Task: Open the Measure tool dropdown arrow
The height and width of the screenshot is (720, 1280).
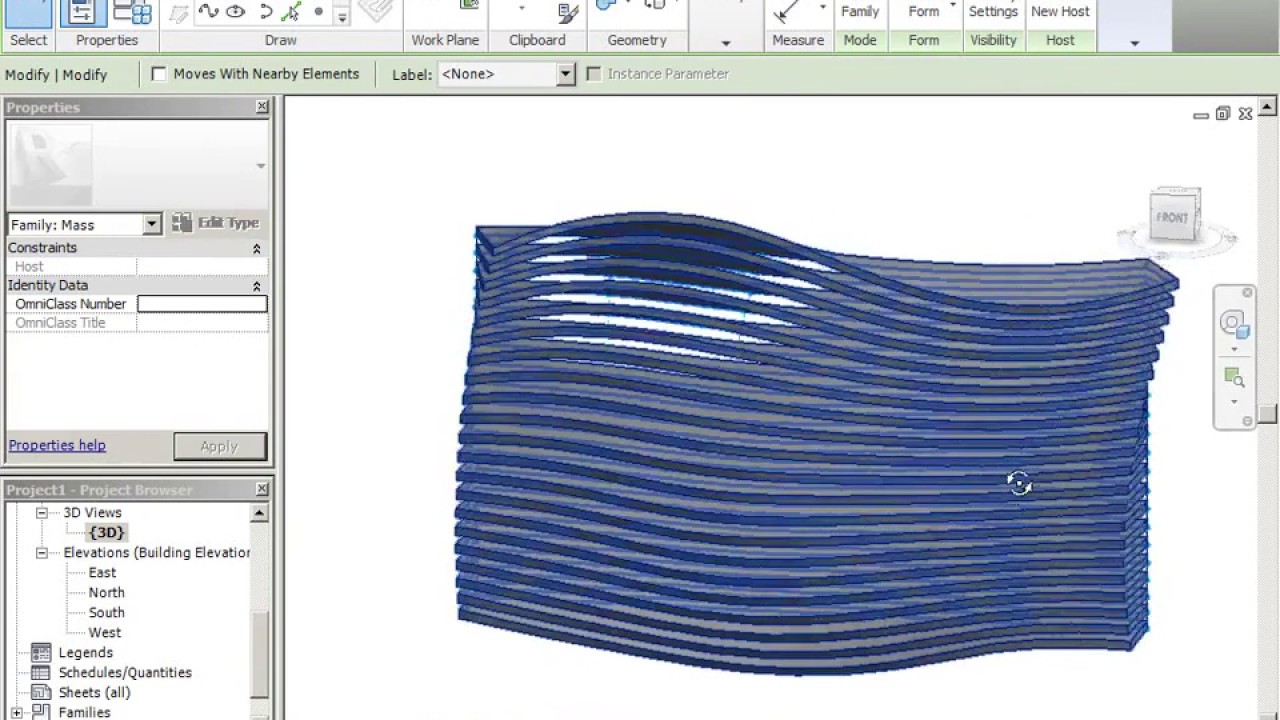Action: pyautogui.click(x=822, y=8)
